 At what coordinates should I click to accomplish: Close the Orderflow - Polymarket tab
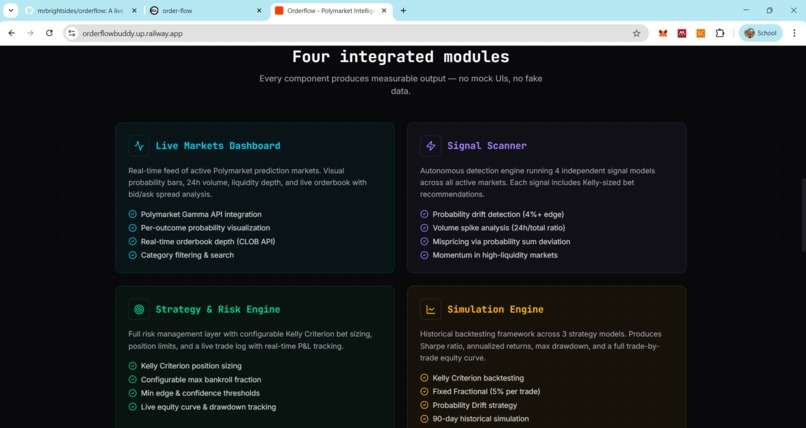tap(384, 10)
